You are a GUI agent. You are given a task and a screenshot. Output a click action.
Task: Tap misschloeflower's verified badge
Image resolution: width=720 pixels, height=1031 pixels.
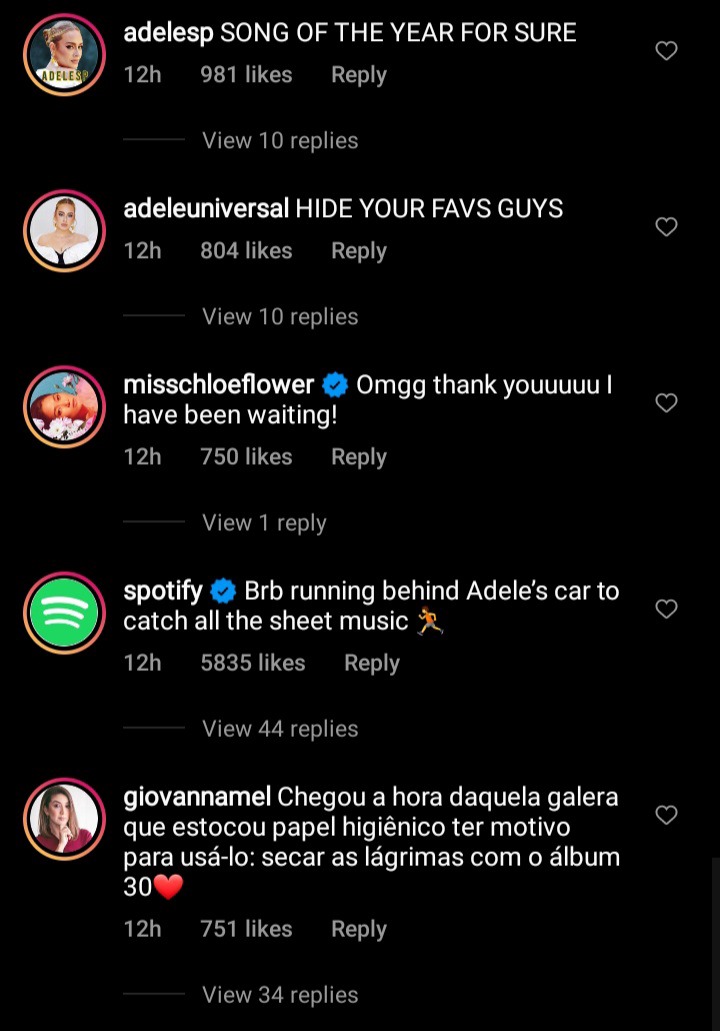[335, 385]
